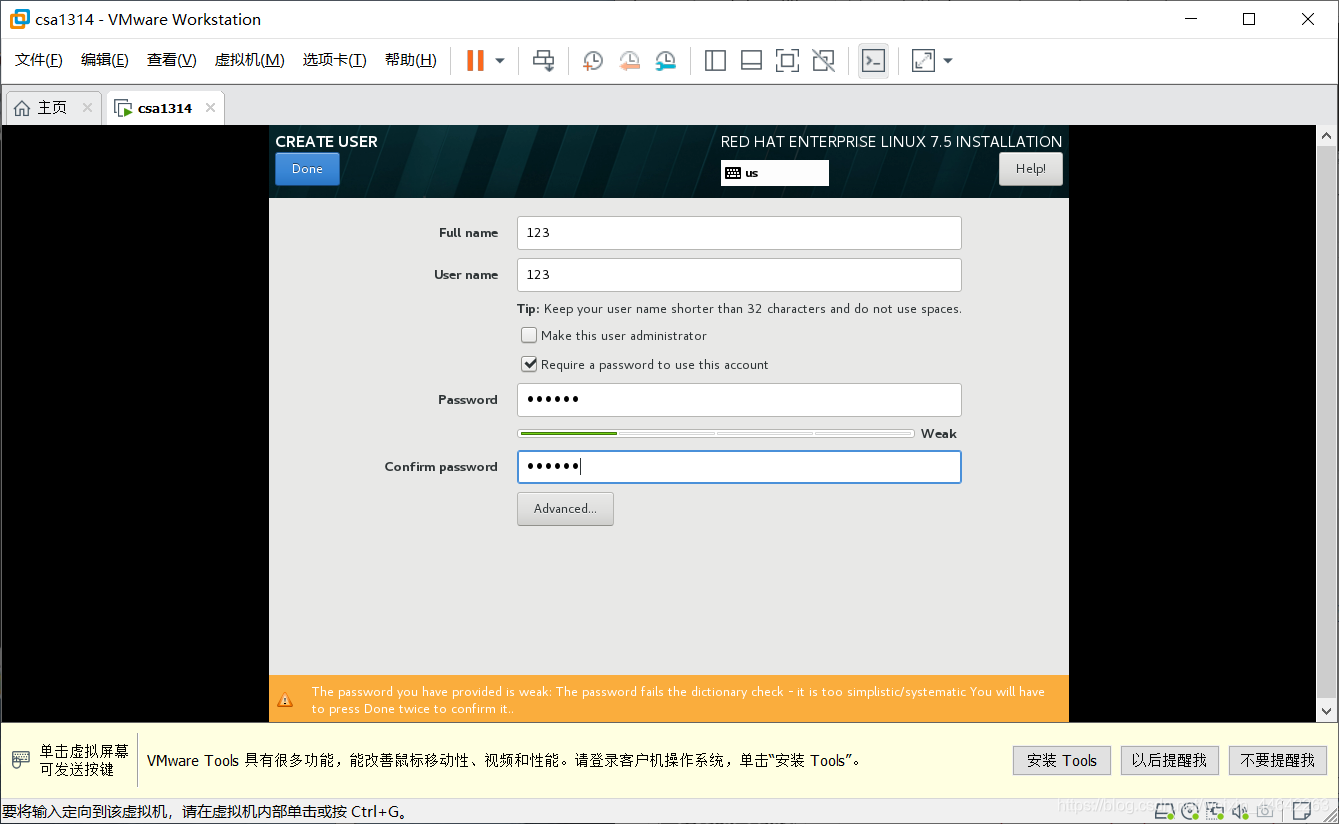Open the 虚拟机(M) menu
The image size is (1339, 824).
[x=249, y=60]
